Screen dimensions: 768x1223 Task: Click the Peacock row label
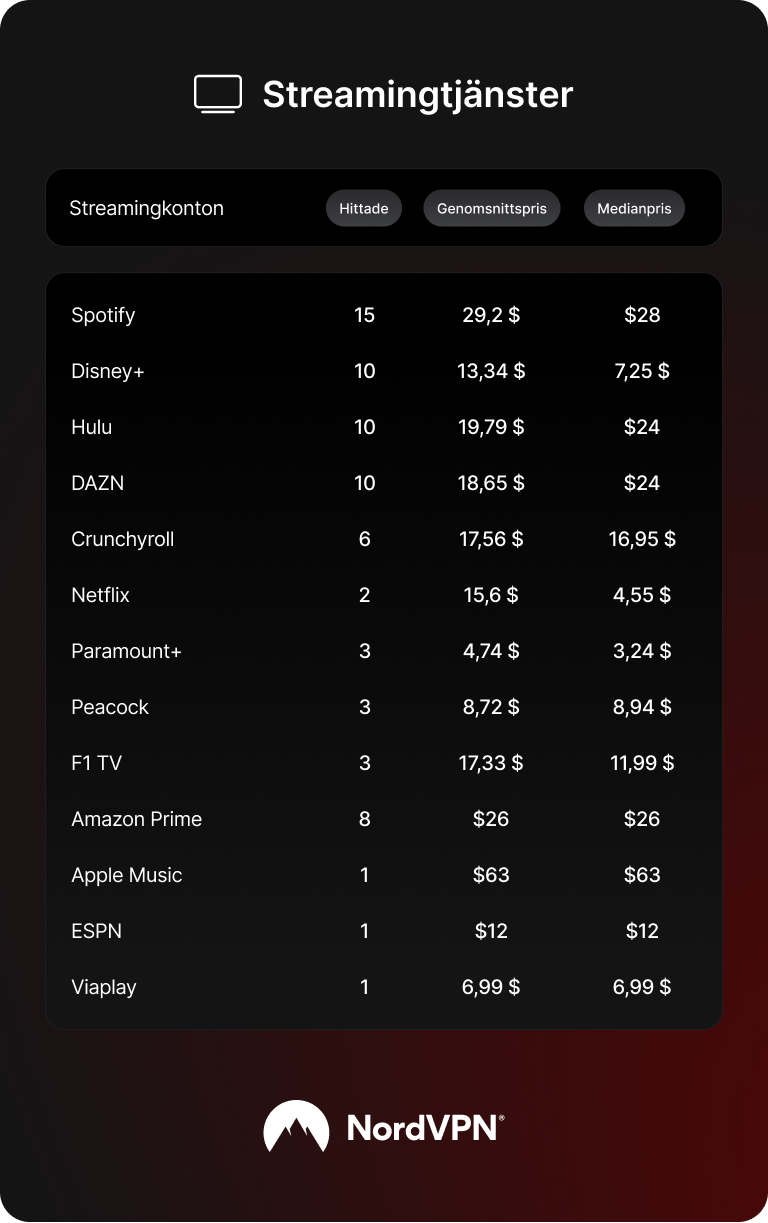tap(110, 707)
